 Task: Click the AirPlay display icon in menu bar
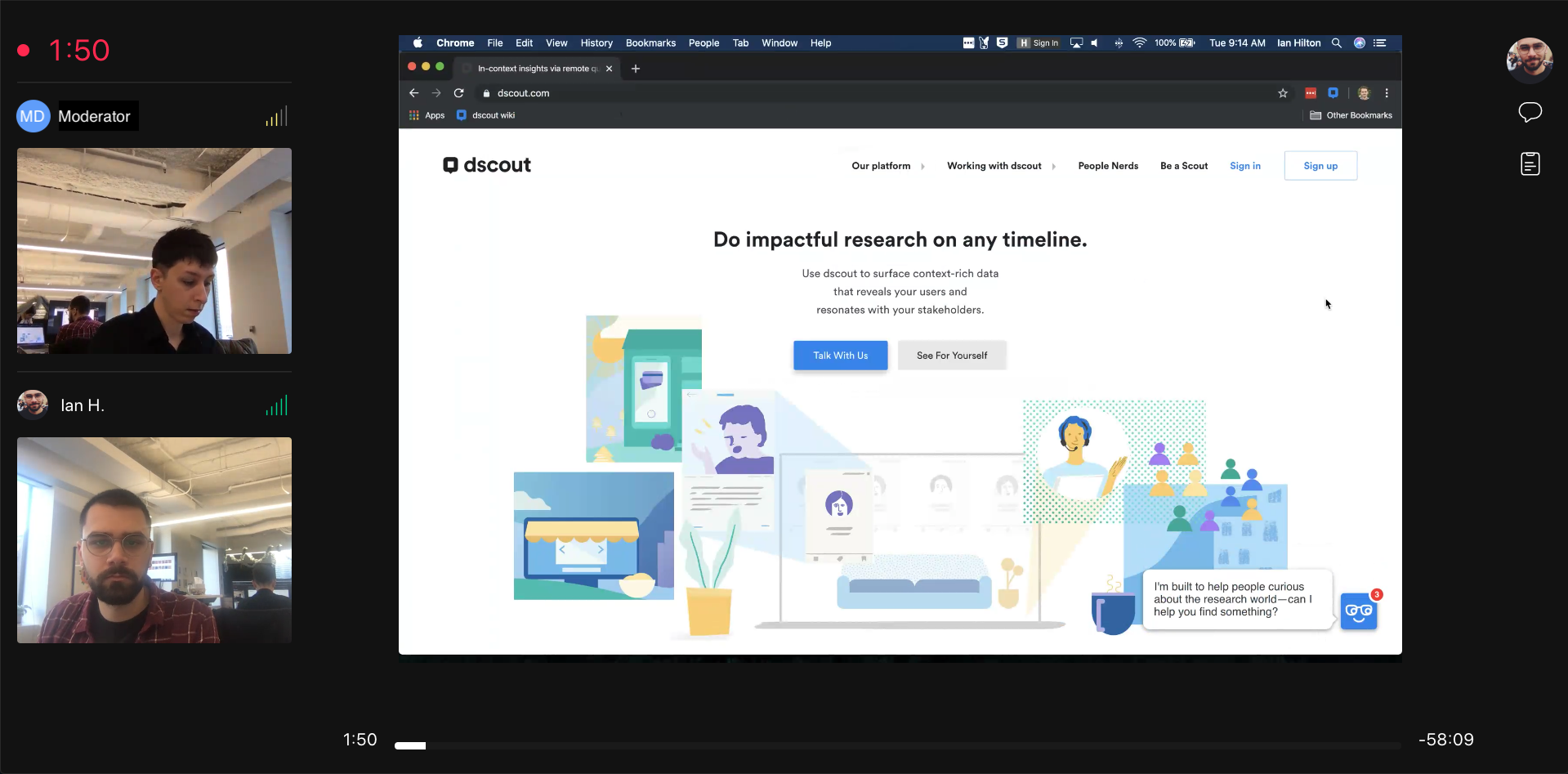(1076, 43)
